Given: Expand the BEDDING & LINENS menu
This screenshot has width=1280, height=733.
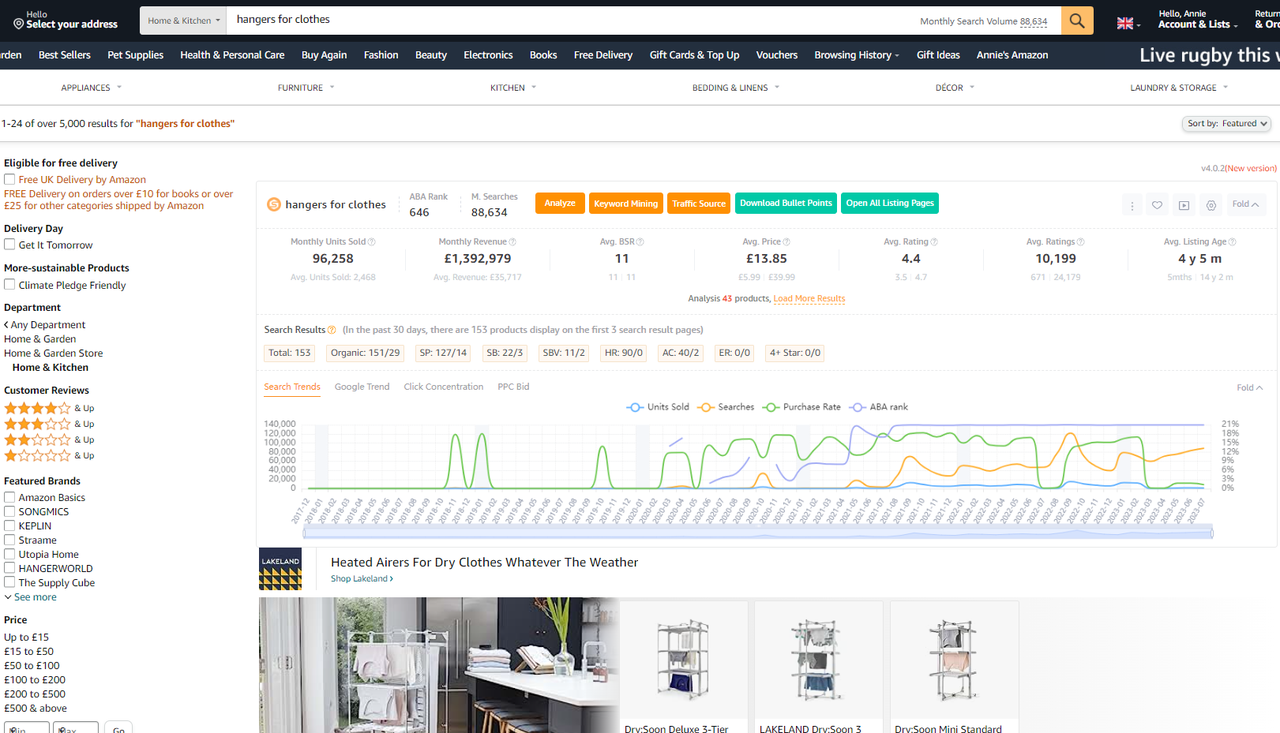Looking at the screenshot, I should (x=736, y=88).
